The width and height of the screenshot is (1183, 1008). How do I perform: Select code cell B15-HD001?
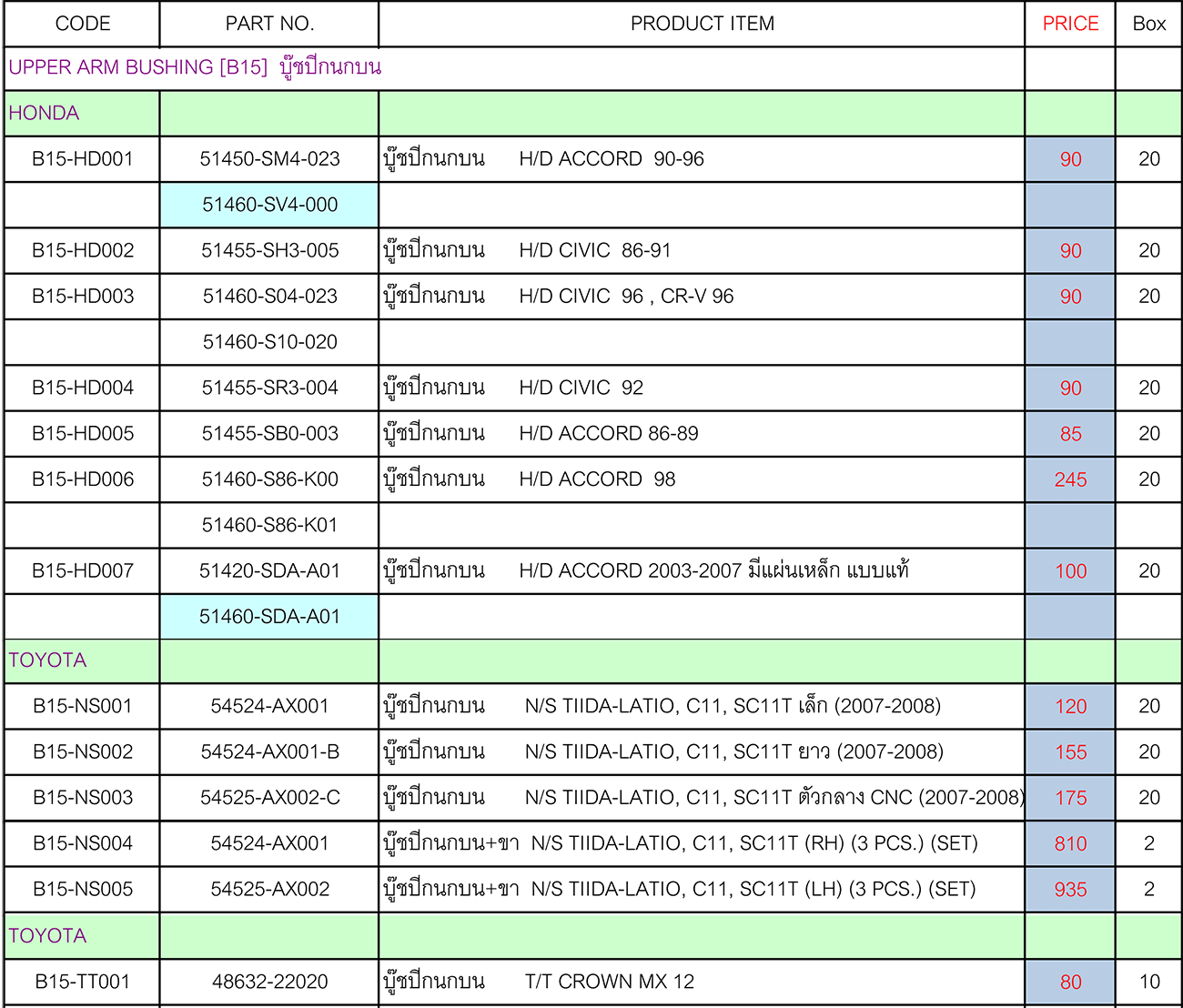click(83, 159)
